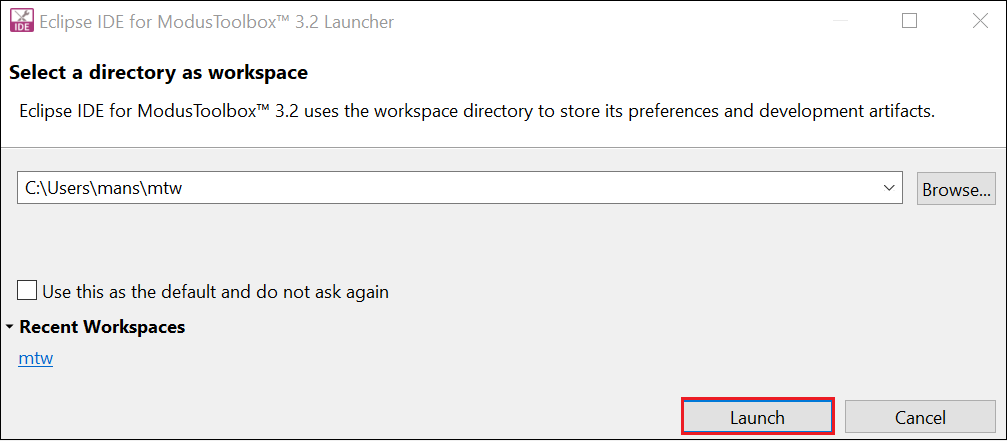Screen dimensions: 1007x441
Task: Collapse Recent Workspaces with its triangle arrow
Action: point(10,327)
